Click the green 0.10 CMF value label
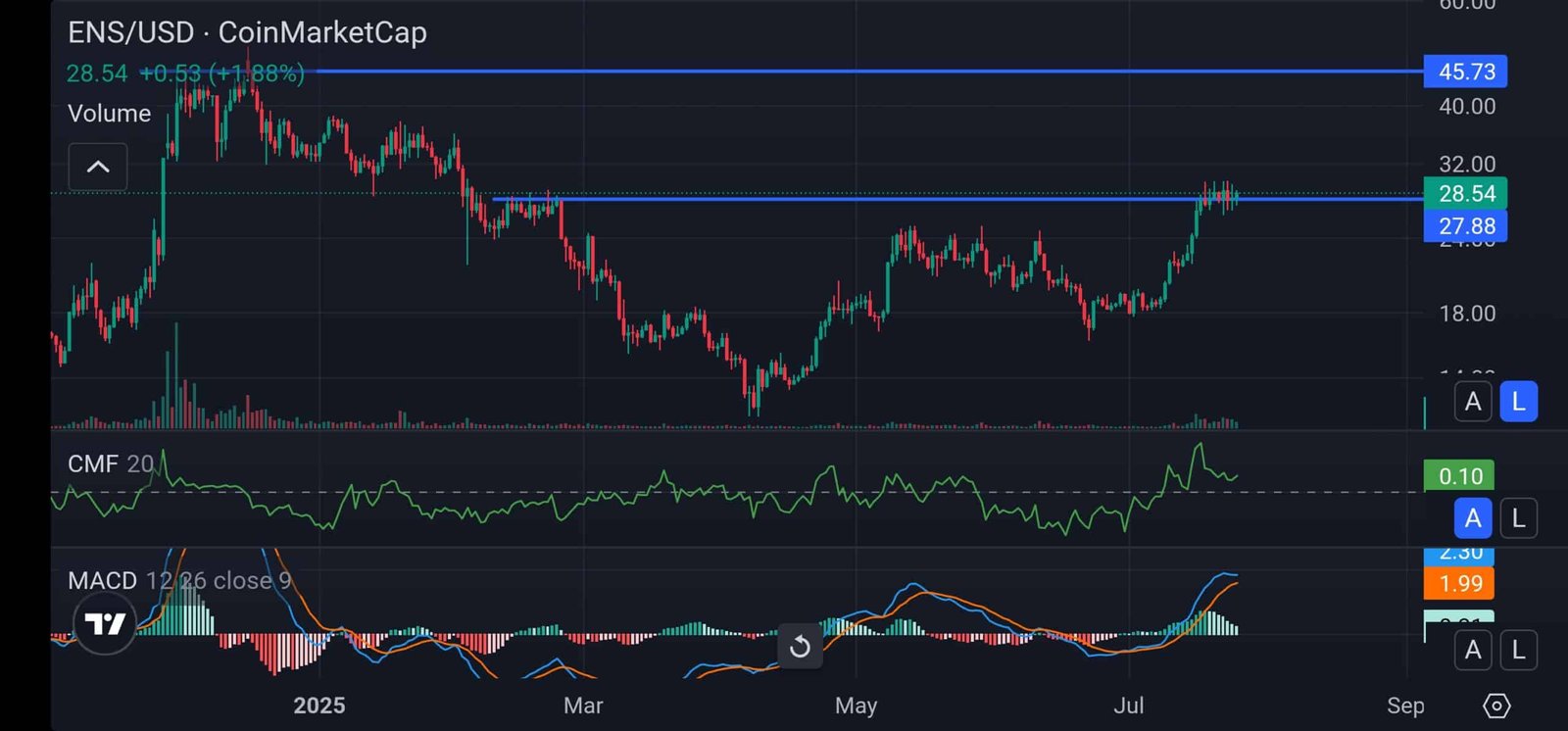The width and height of the screenshot is (1568, 731). click(x=1459, y=476)
